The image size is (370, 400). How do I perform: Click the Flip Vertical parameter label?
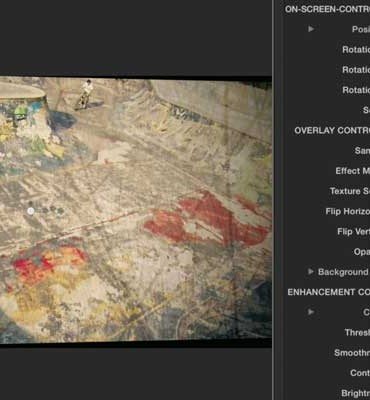coord(353,231)
